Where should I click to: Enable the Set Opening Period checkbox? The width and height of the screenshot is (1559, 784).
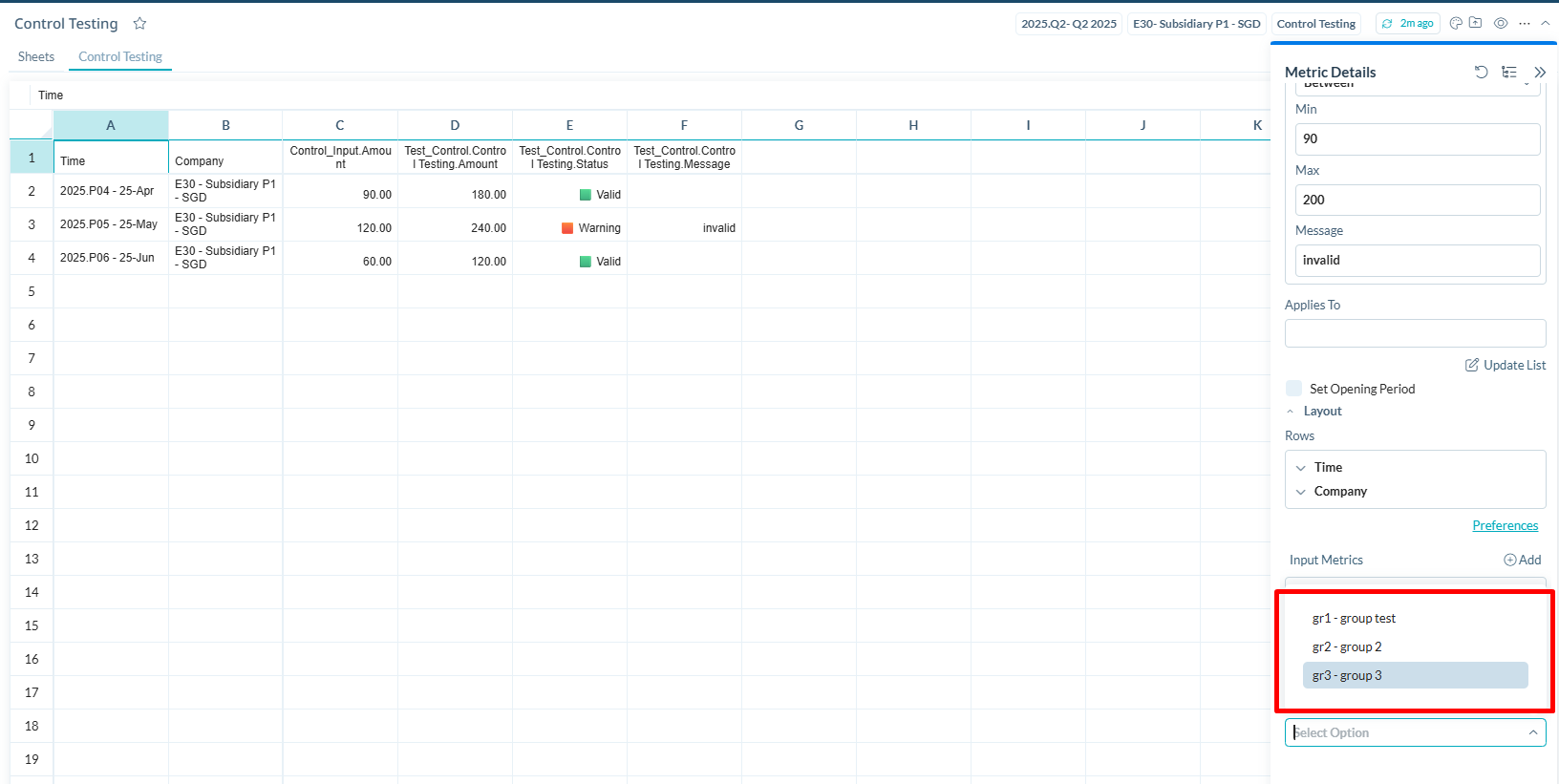point(1294,389)
